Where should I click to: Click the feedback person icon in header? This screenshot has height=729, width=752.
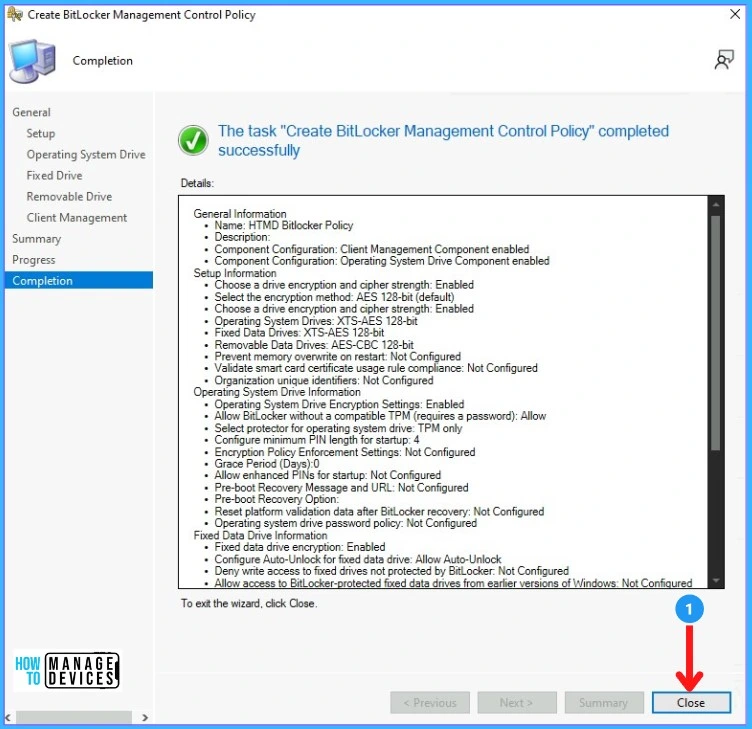(724, 60)
